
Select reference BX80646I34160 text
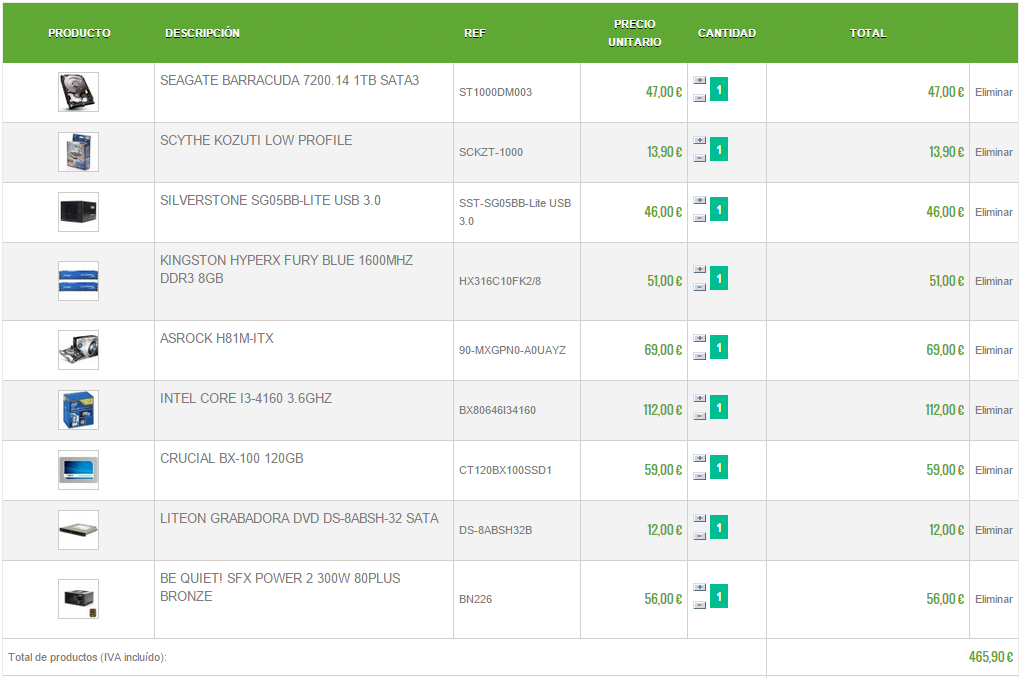[x=497, y=410]
